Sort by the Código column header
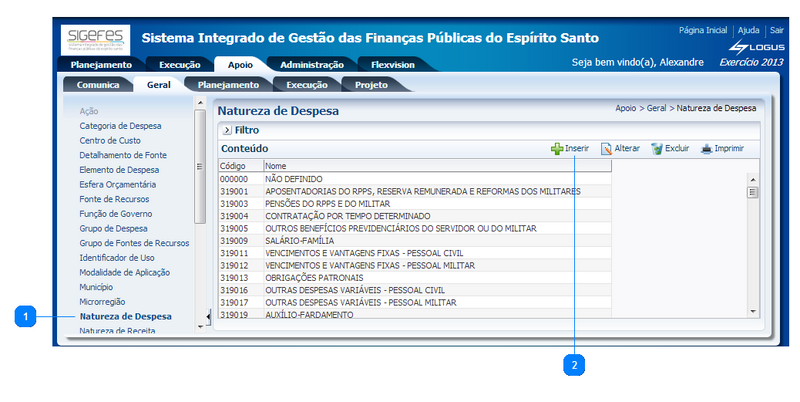The width and height of the screenshot is (800, 402). pyautogui.click(x=239, y=166)
